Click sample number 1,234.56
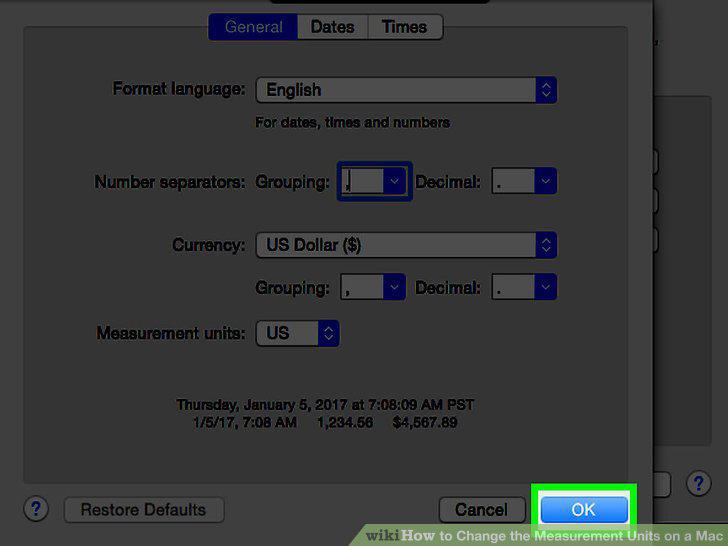 coord(345,422)
